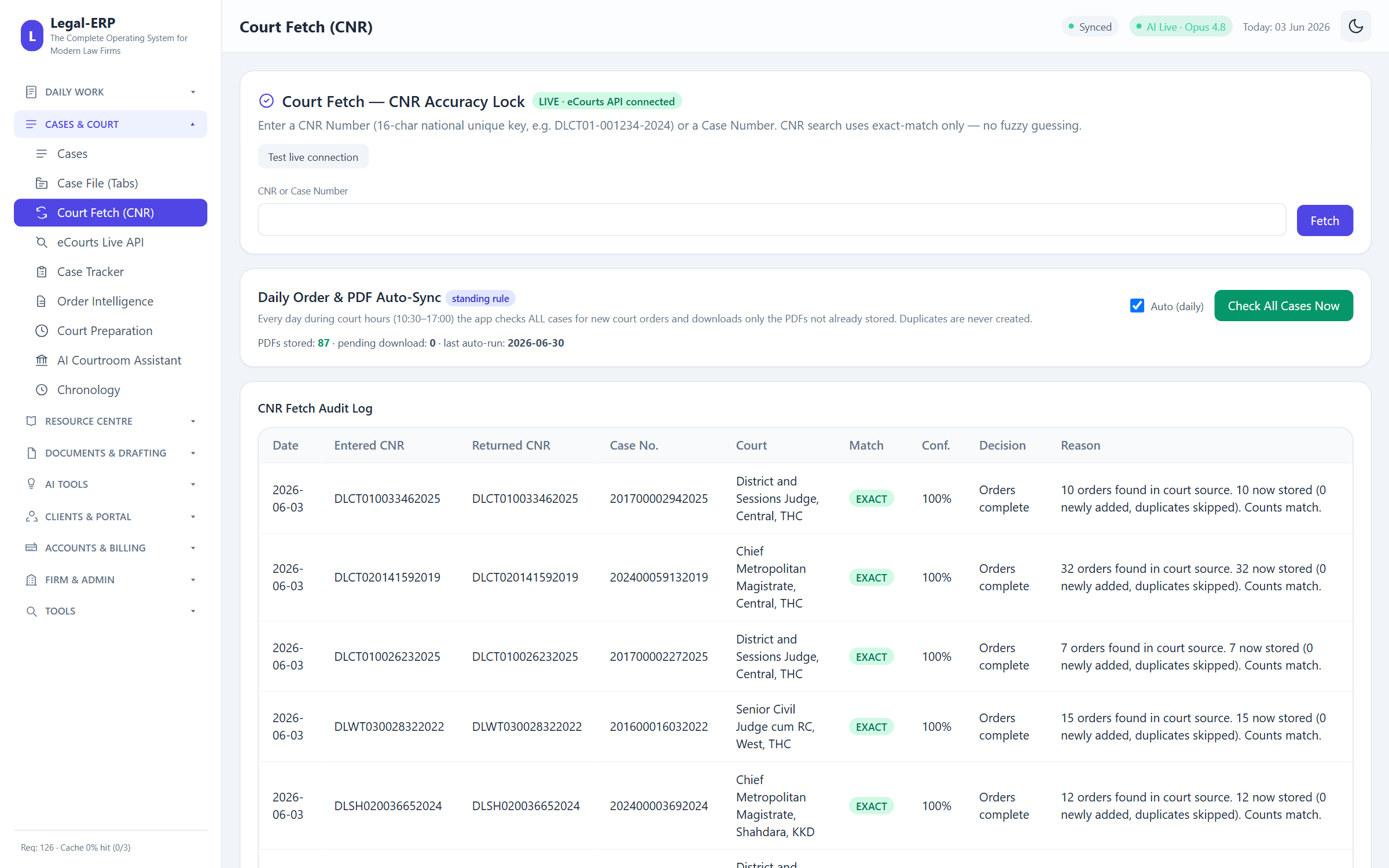1389x868 pixels.
Task: Click the AI Courtroom Assistant building icon
Action: pyautogui.click(x=42, y=361)
